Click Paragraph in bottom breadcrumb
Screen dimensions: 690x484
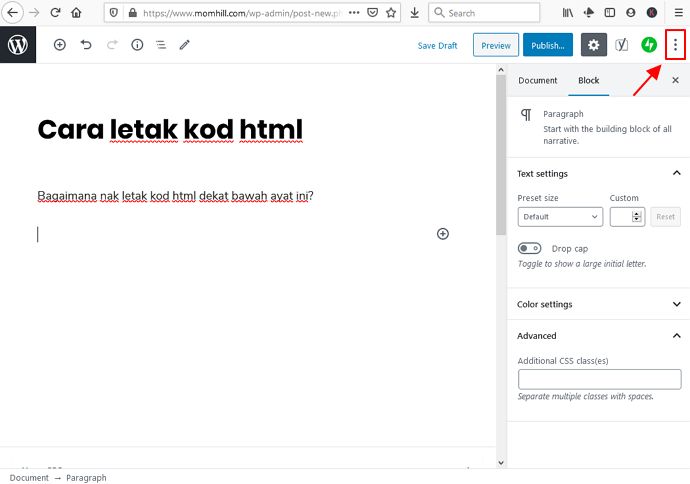[86, 477]
